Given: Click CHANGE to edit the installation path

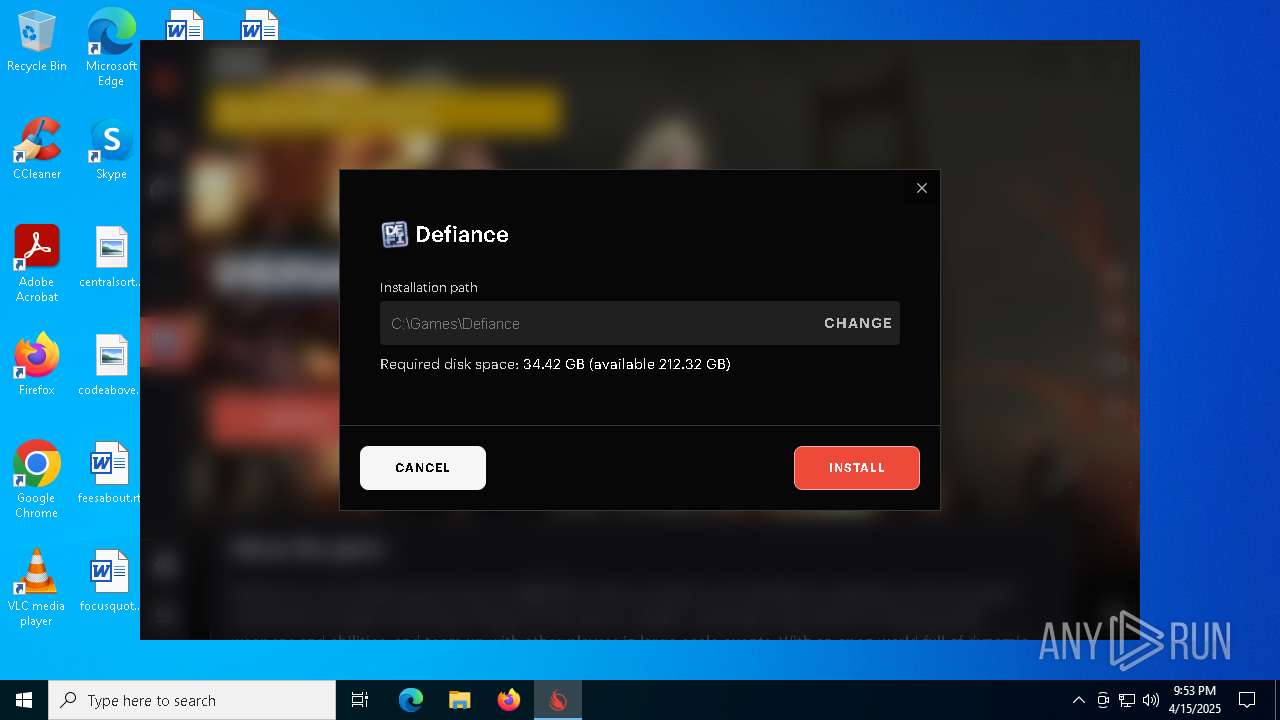Looking at the screenshot, I should (x=858, y=323).
